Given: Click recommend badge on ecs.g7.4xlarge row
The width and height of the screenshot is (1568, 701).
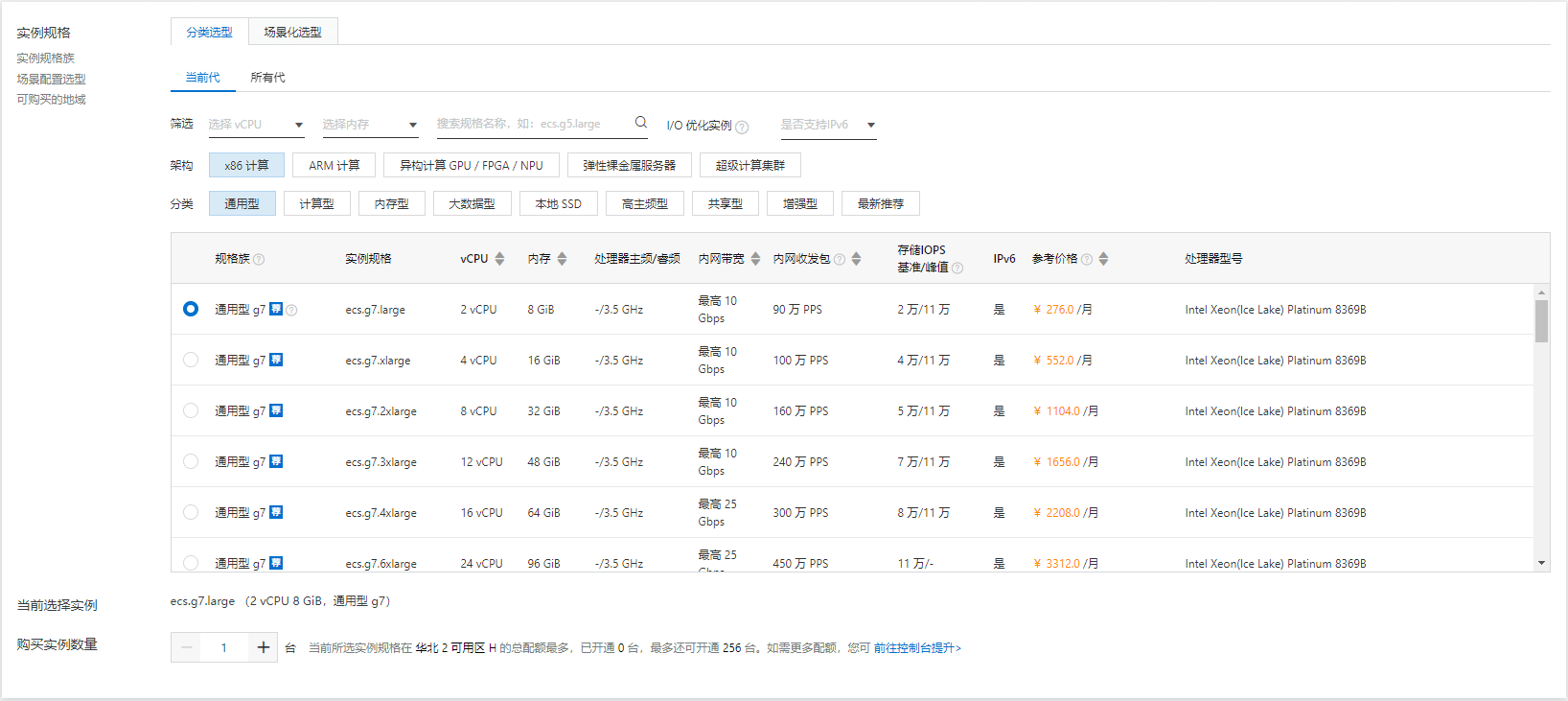Looking at the screenshot, I should coord(276,512).
